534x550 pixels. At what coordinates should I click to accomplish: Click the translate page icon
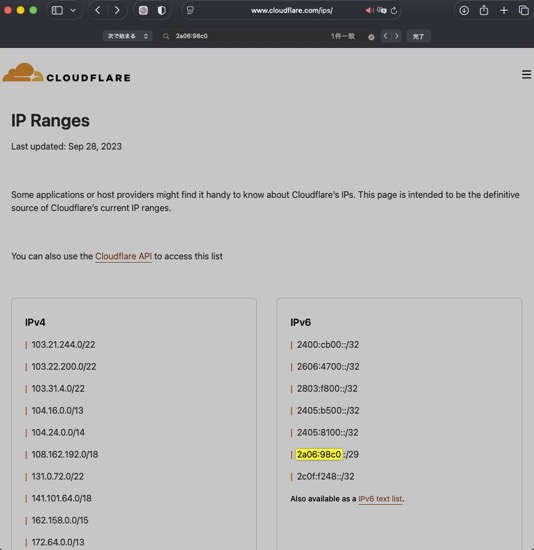(382, 11)
